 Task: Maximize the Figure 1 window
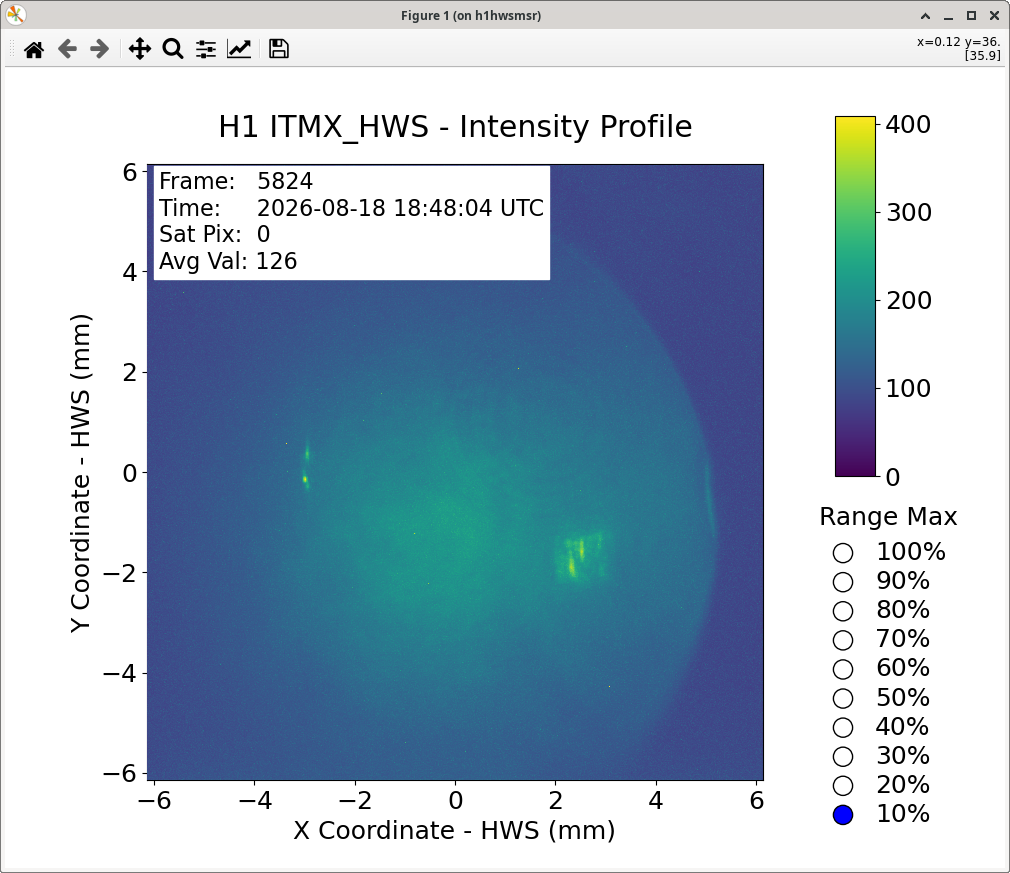pos(971,15)
